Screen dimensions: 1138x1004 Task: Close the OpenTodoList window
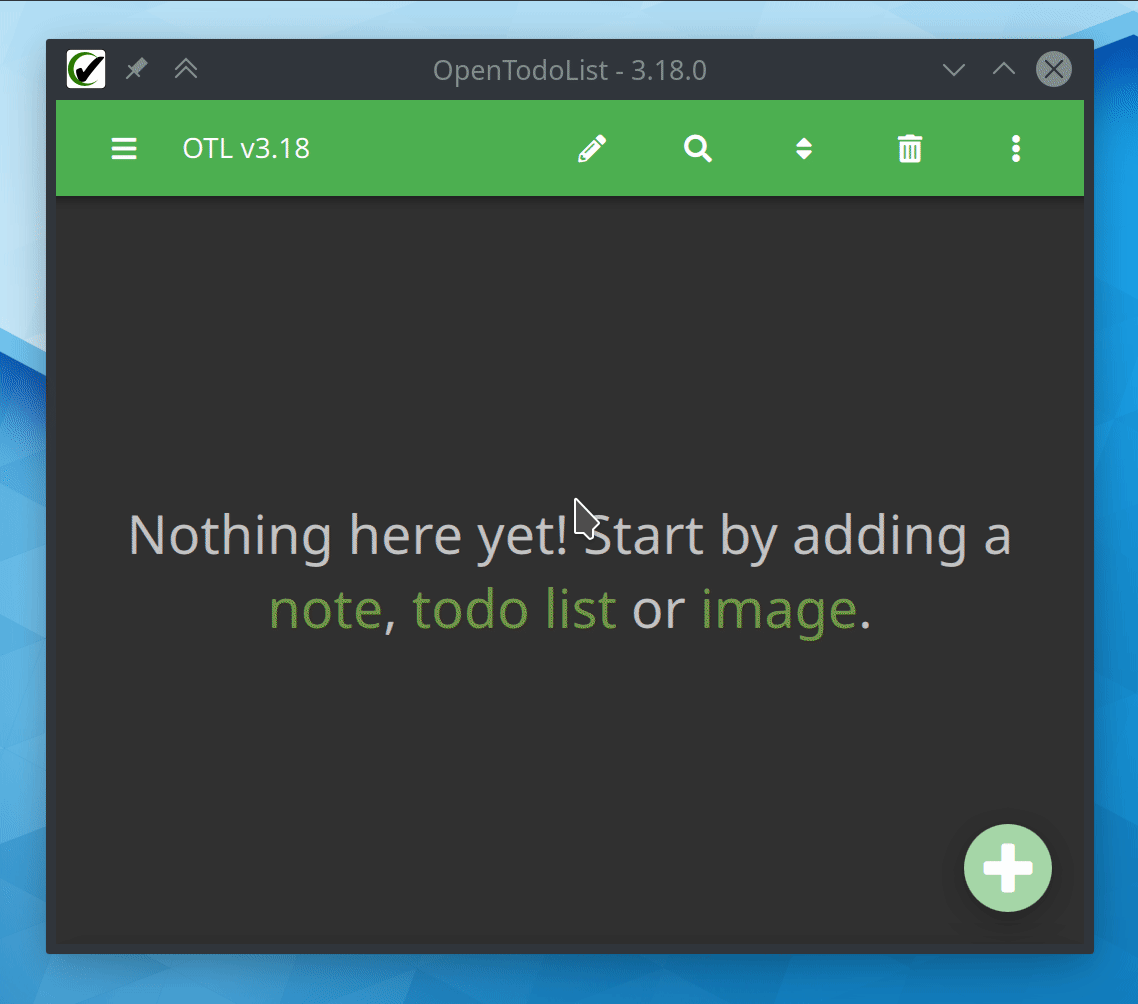pos(1053,69)
